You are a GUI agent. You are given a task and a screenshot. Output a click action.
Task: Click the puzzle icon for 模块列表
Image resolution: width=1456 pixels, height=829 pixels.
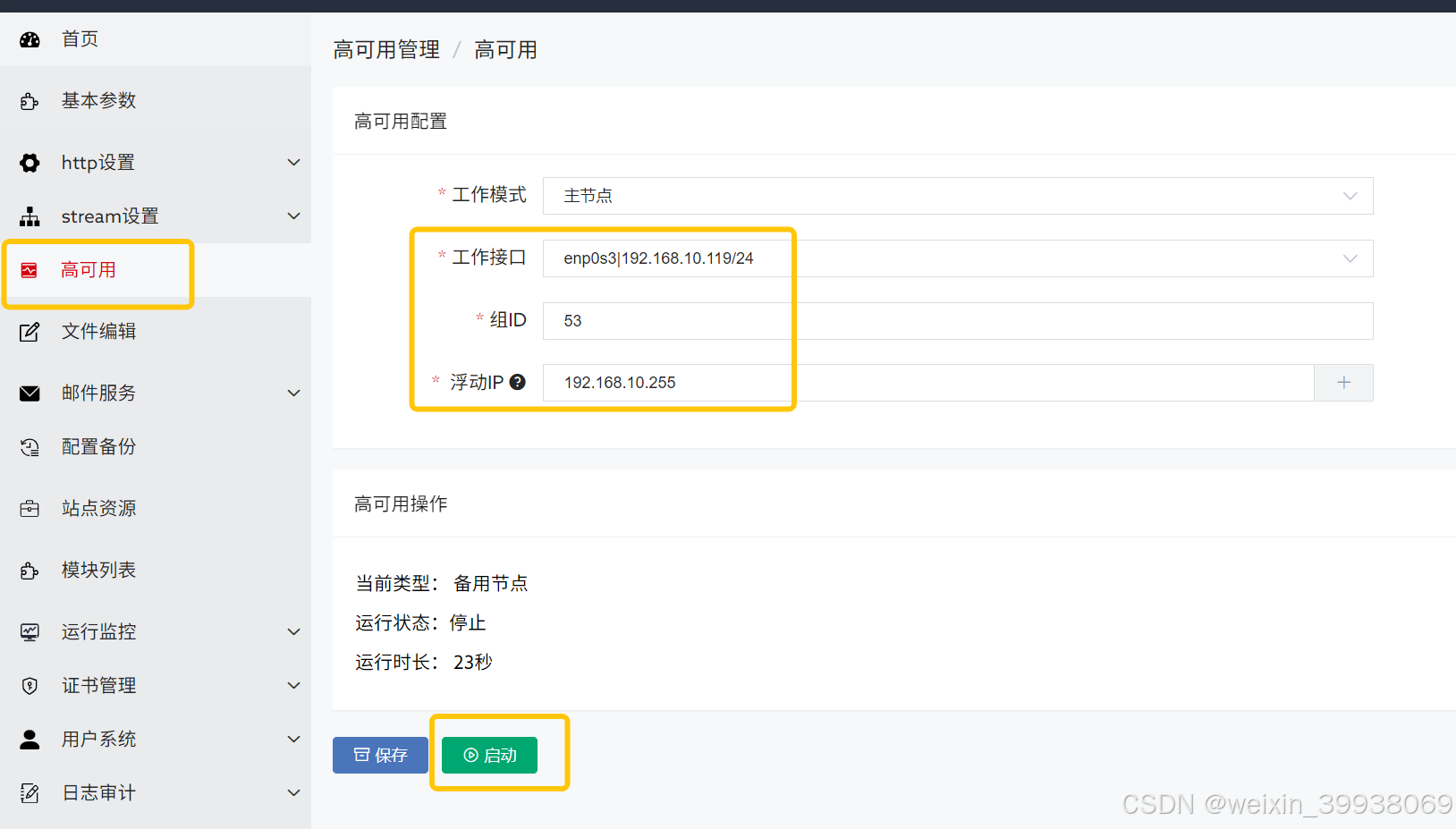(30, 571)
